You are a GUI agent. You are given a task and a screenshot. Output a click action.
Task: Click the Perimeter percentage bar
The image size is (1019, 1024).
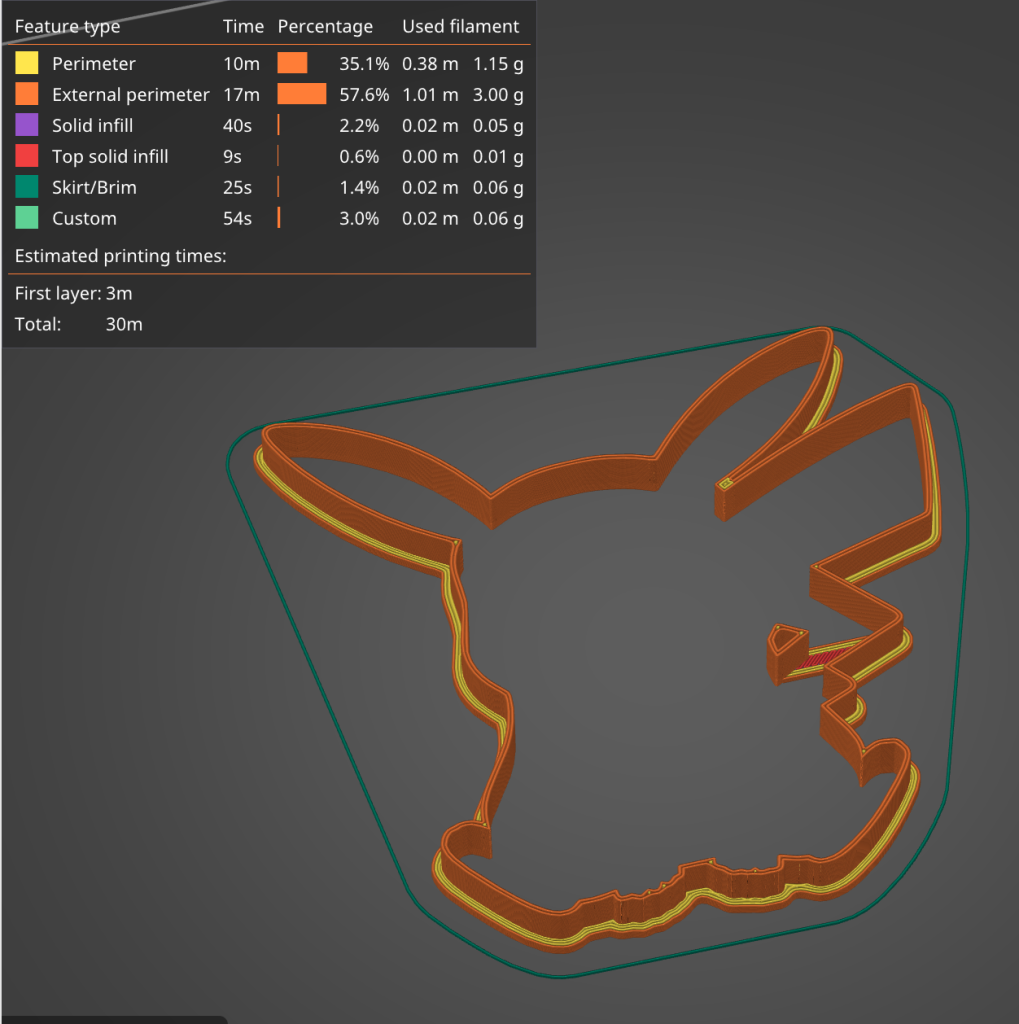(293, 63)
